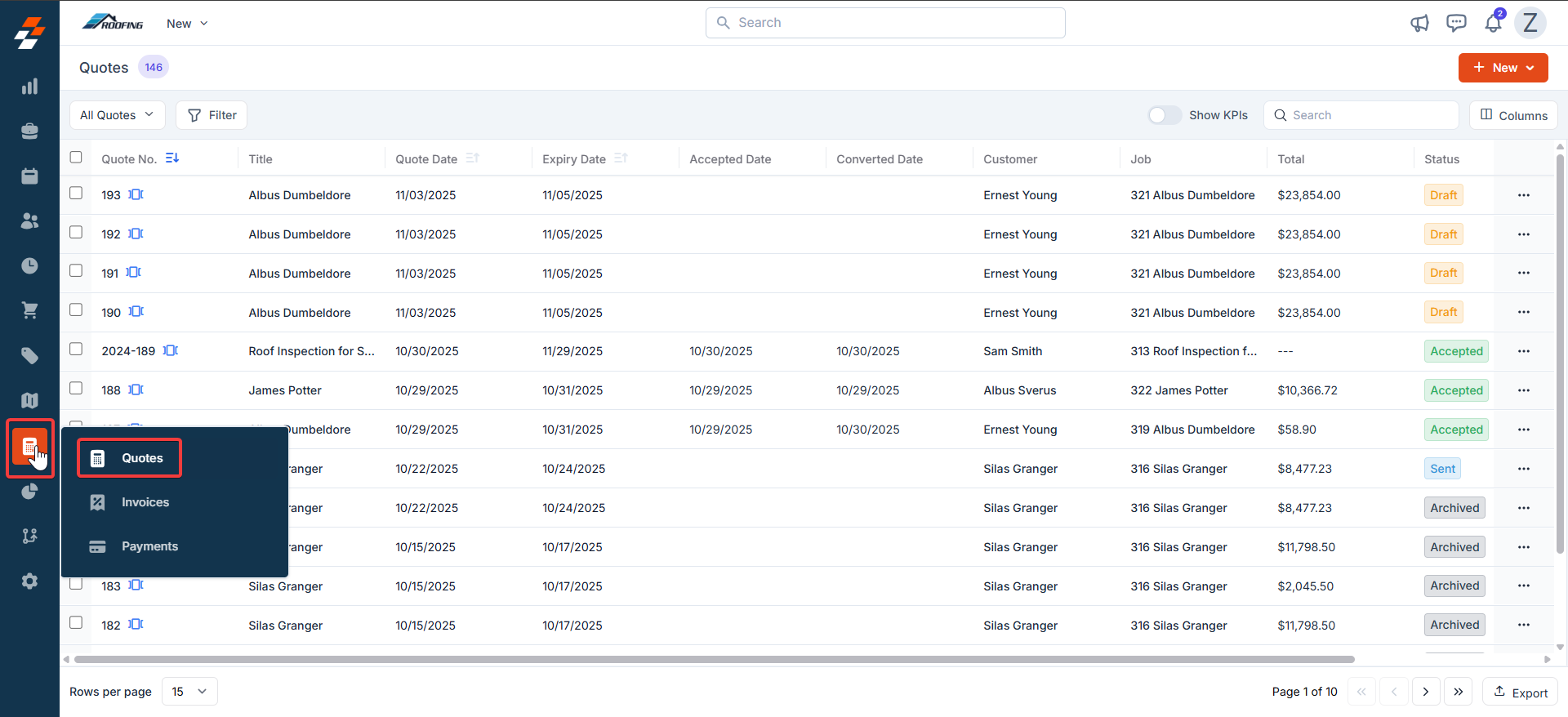Click the Accepted badge for quote 188

1456,390
